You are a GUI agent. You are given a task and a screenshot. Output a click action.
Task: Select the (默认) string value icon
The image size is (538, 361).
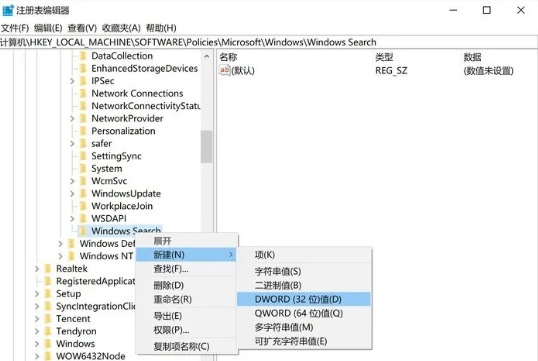click(224, 70)
